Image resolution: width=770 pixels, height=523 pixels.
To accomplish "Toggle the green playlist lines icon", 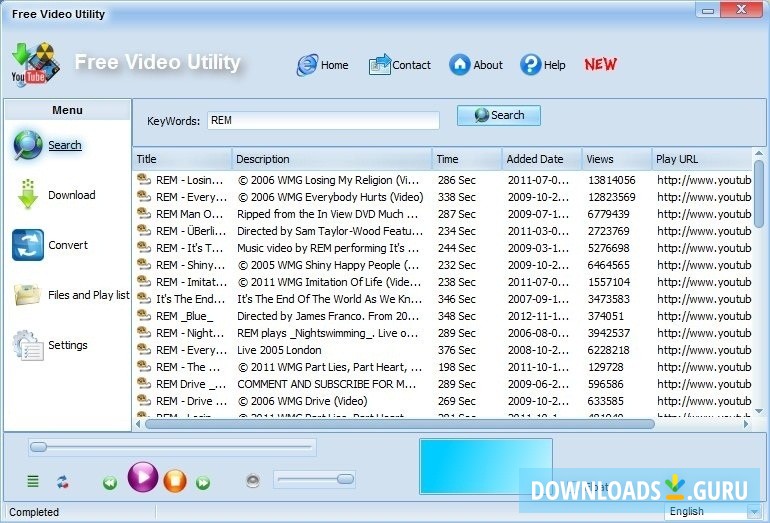I will click(33, 481).
